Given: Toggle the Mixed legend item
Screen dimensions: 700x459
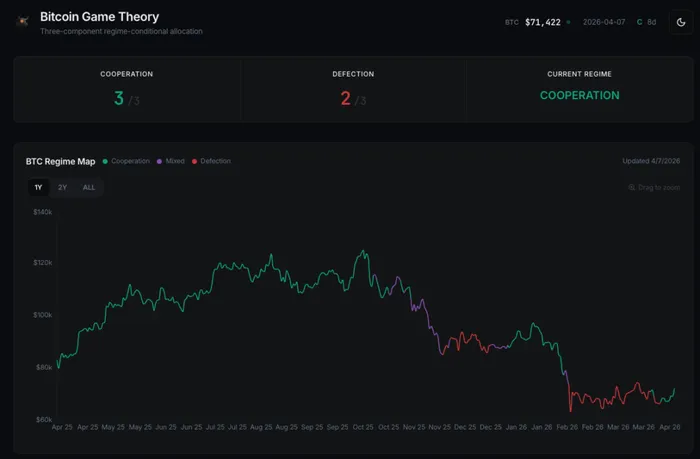Looking at the screenshot, I should (175, 161).
